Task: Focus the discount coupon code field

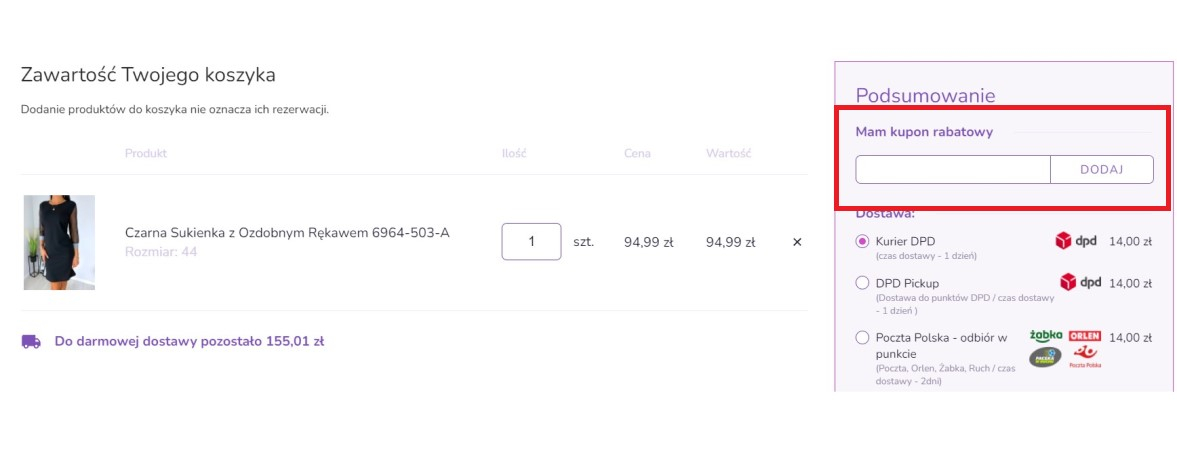Action: pos(953,169)
